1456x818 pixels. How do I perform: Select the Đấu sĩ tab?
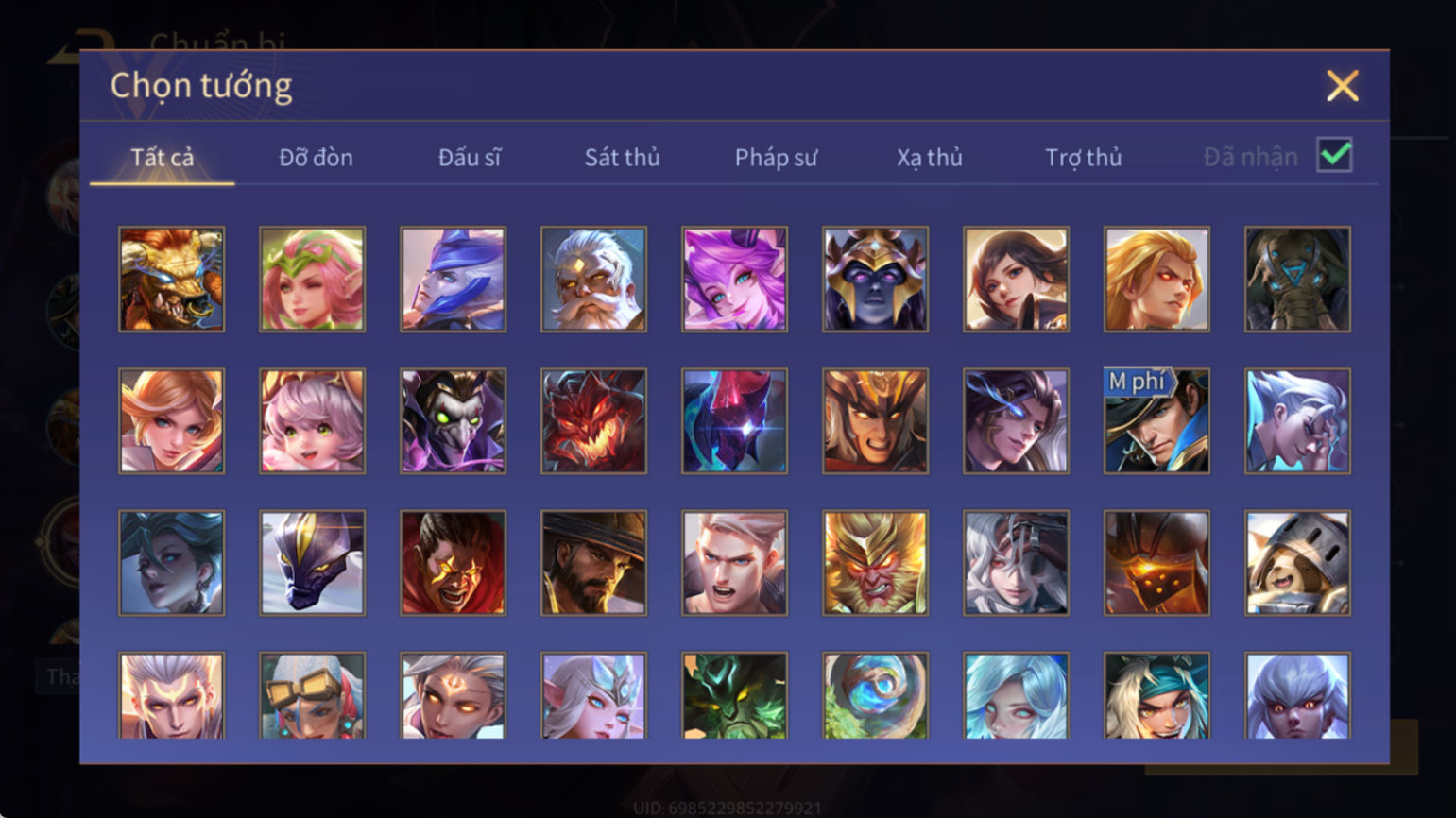469,157
